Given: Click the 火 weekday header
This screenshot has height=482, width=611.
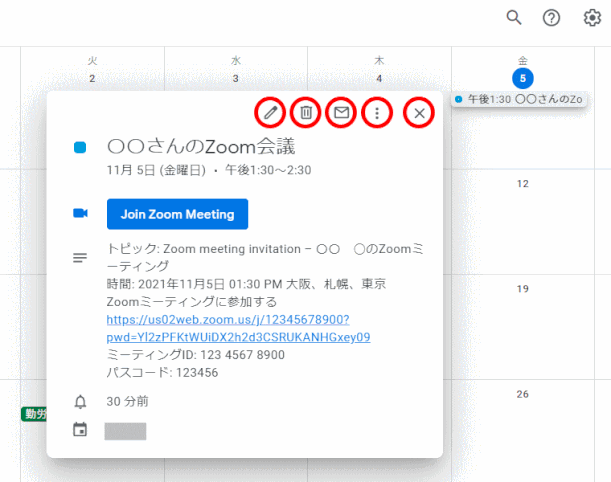Looking at the screenshot, I should coord(92,61).
